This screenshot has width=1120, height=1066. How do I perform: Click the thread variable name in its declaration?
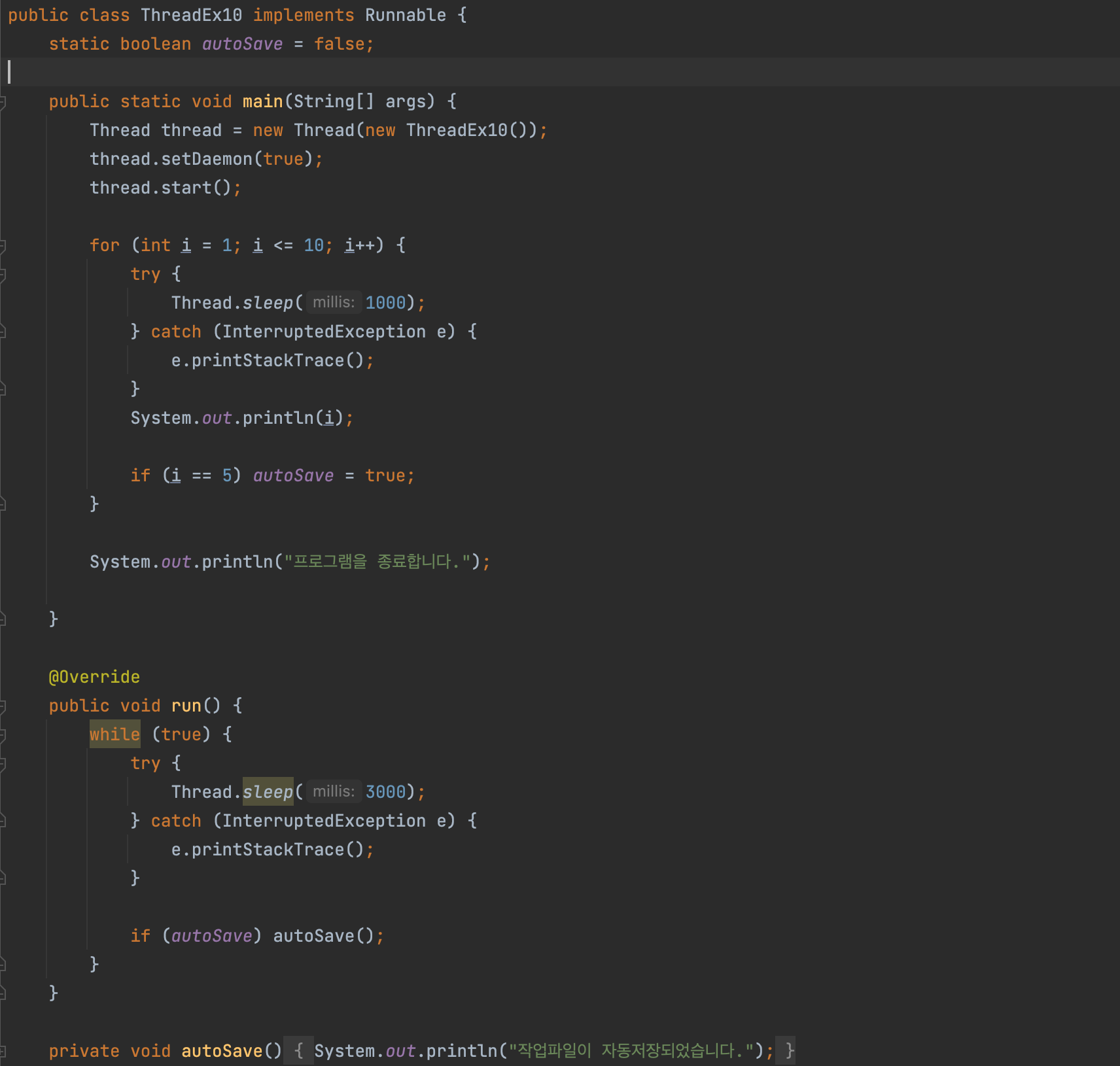191,130
